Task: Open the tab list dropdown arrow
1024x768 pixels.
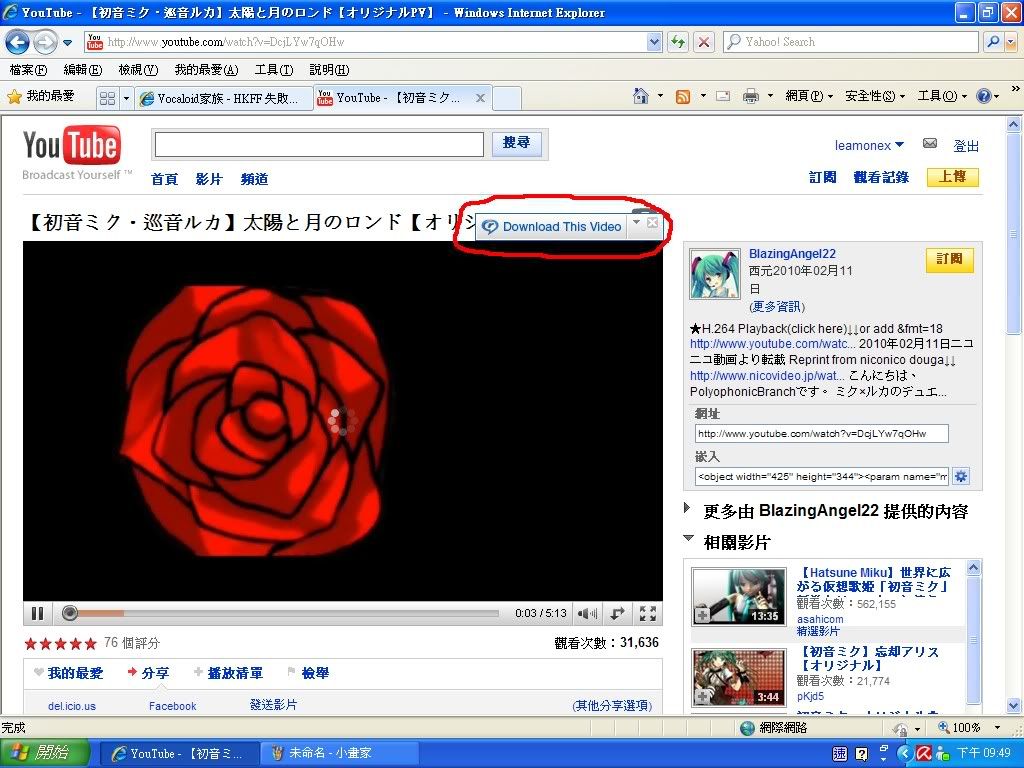Action: (126, 98)
